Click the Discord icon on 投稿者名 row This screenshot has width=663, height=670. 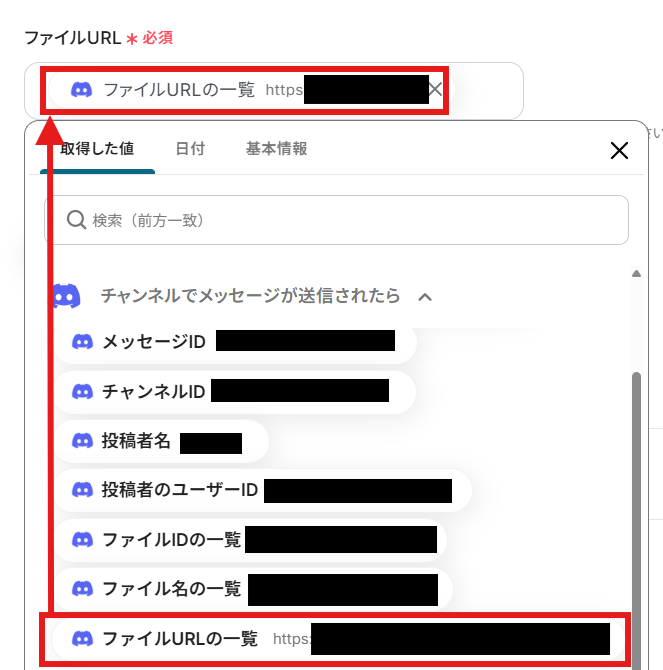(x=82, y=441)
